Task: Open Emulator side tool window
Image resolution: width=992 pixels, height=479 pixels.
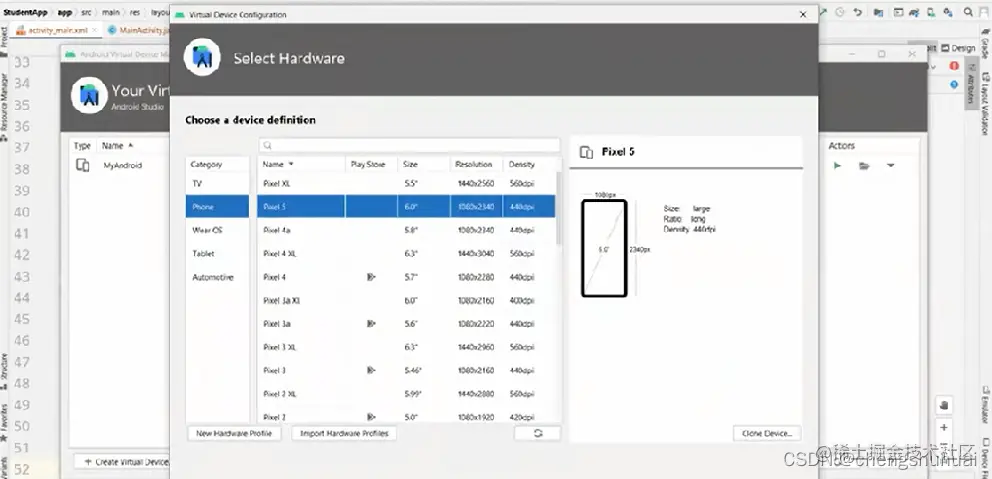Action: 986,405
